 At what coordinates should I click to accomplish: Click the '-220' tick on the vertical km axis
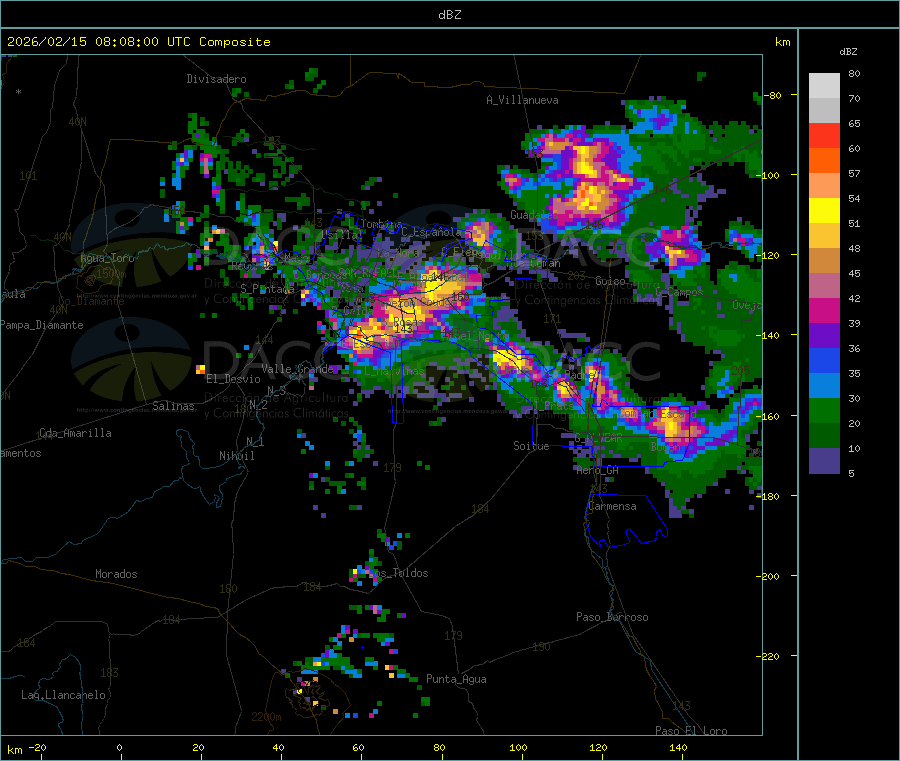click(x=768, y=656)
